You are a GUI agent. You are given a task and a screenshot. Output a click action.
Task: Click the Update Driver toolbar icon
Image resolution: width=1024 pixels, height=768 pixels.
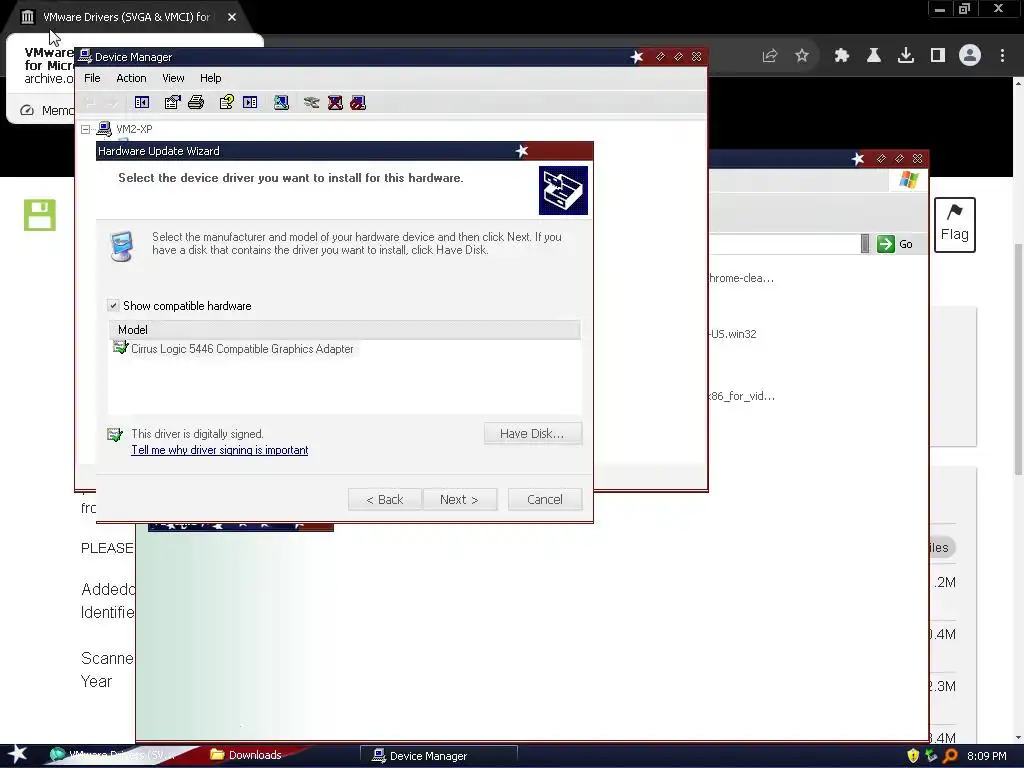pos(312,103)
